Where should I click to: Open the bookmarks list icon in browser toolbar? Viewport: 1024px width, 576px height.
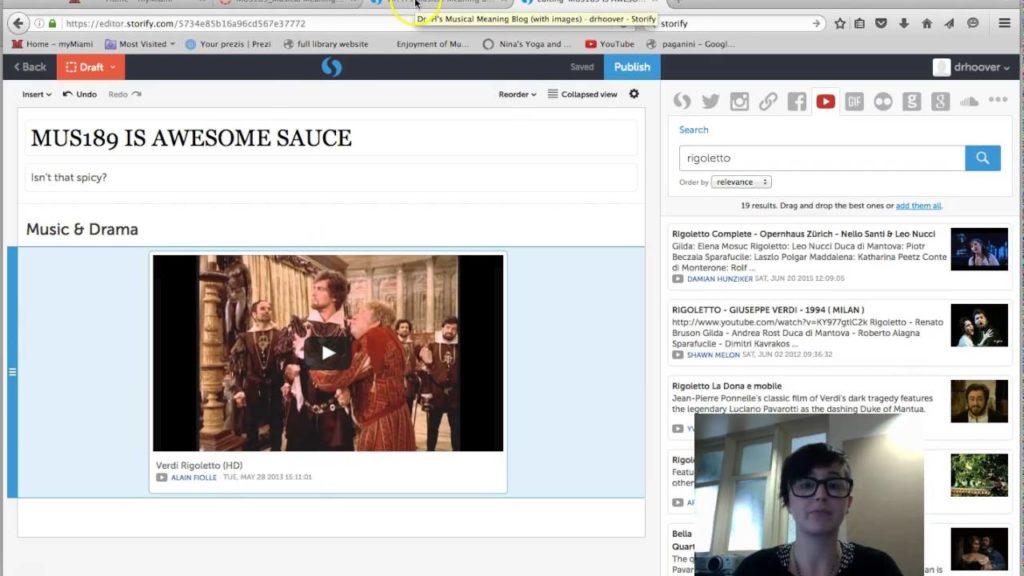859,24
